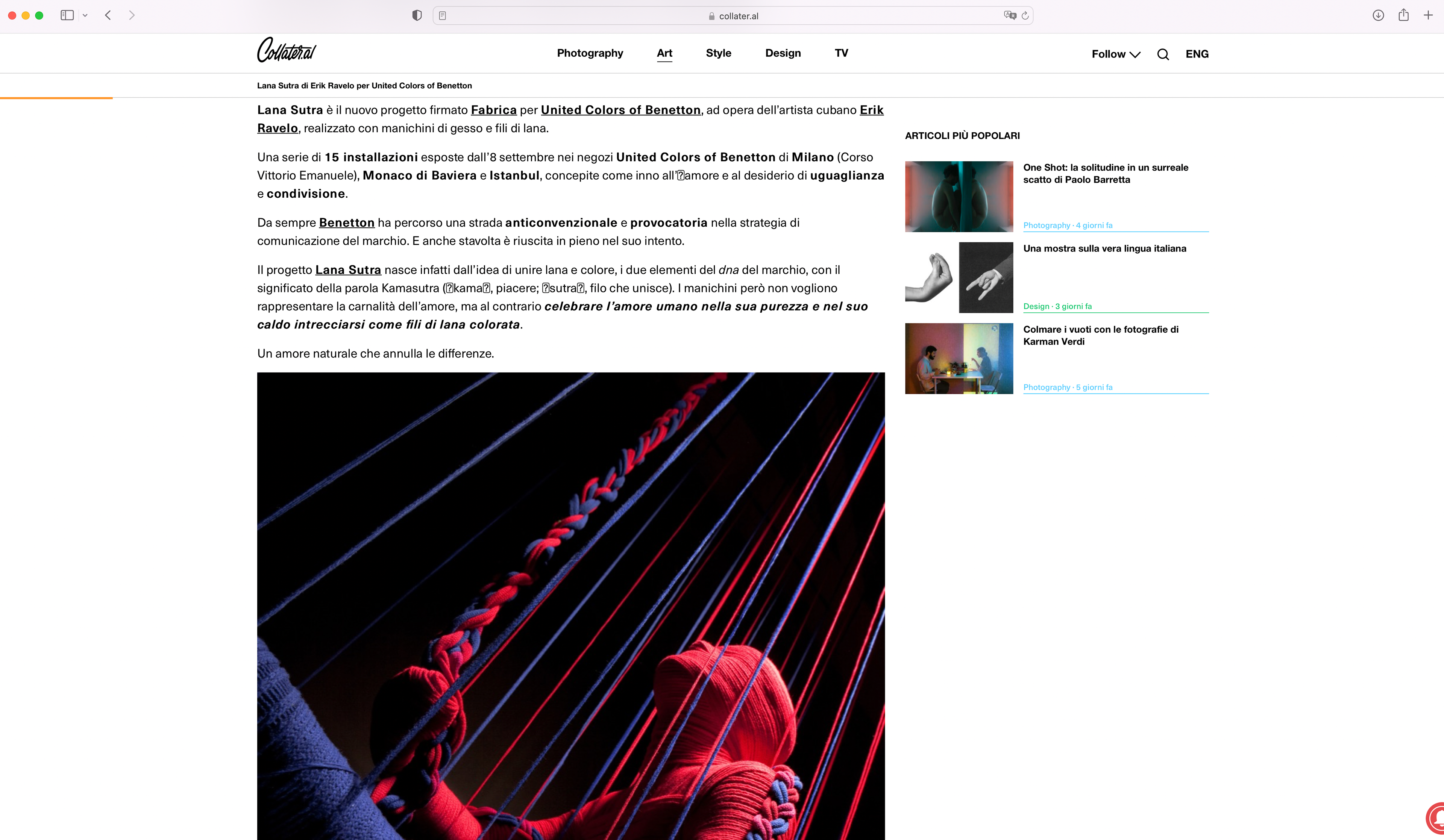The height and width of the screenshot is (840, 1444).
Task: Read the One Shot Paolo Barretta article
Action: point(1105,174)
